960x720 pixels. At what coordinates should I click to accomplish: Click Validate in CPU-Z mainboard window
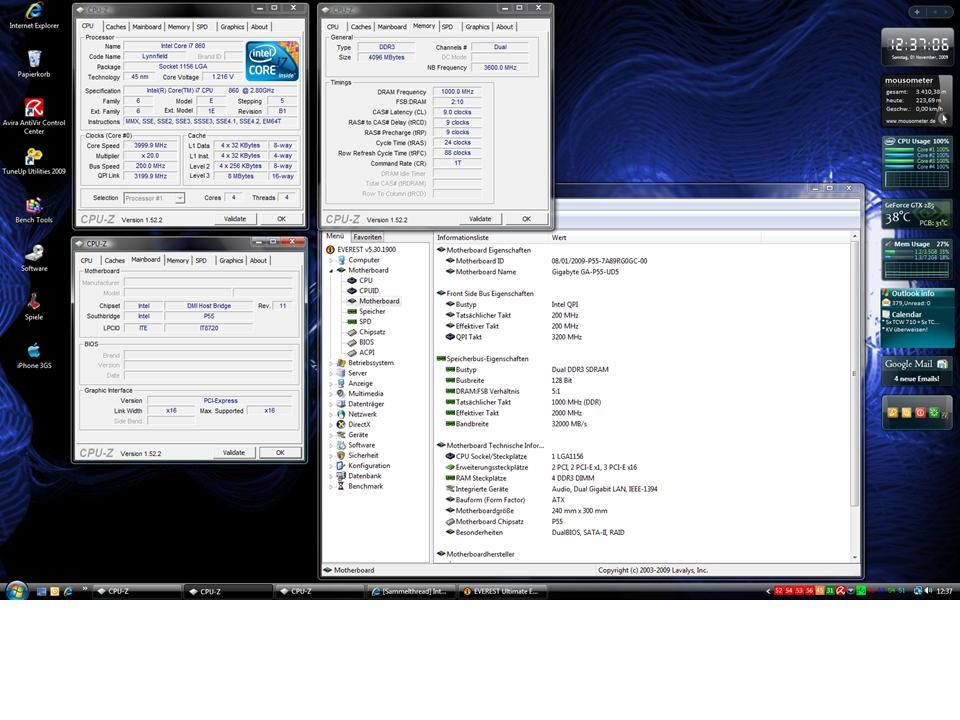(234, 453)
